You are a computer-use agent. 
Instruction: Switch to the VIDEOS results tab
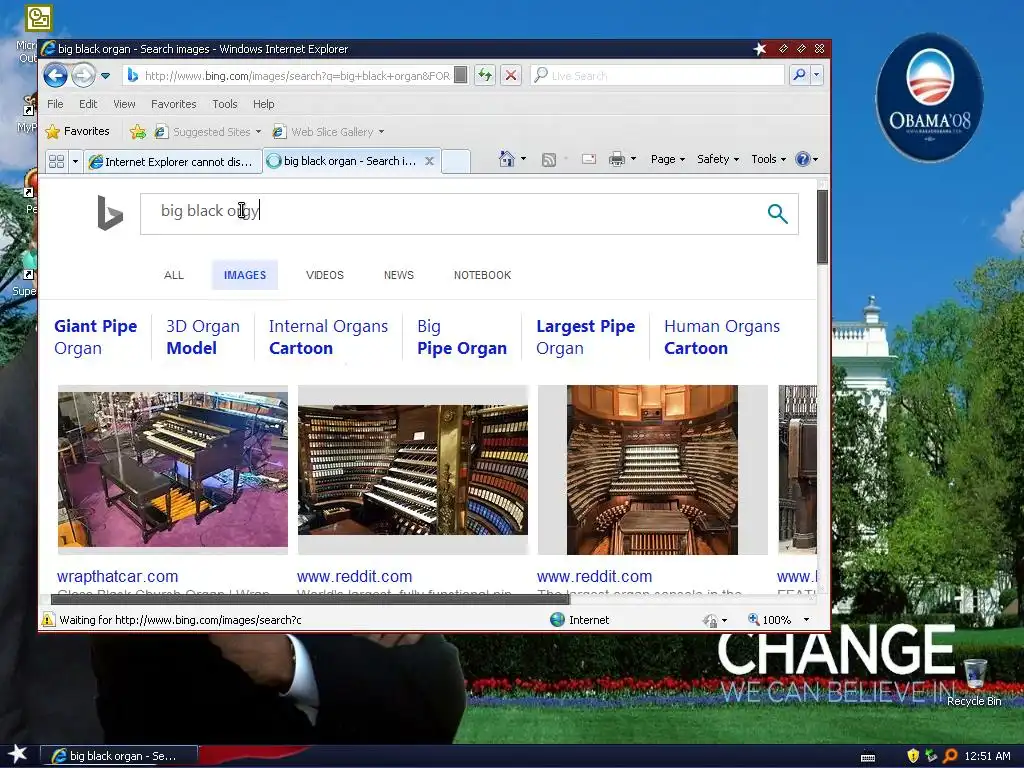click(325, 275)
